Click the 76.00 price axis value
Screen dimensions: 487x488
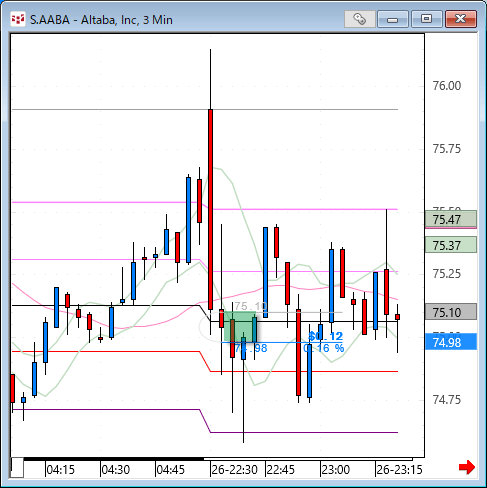click(447, 86)
